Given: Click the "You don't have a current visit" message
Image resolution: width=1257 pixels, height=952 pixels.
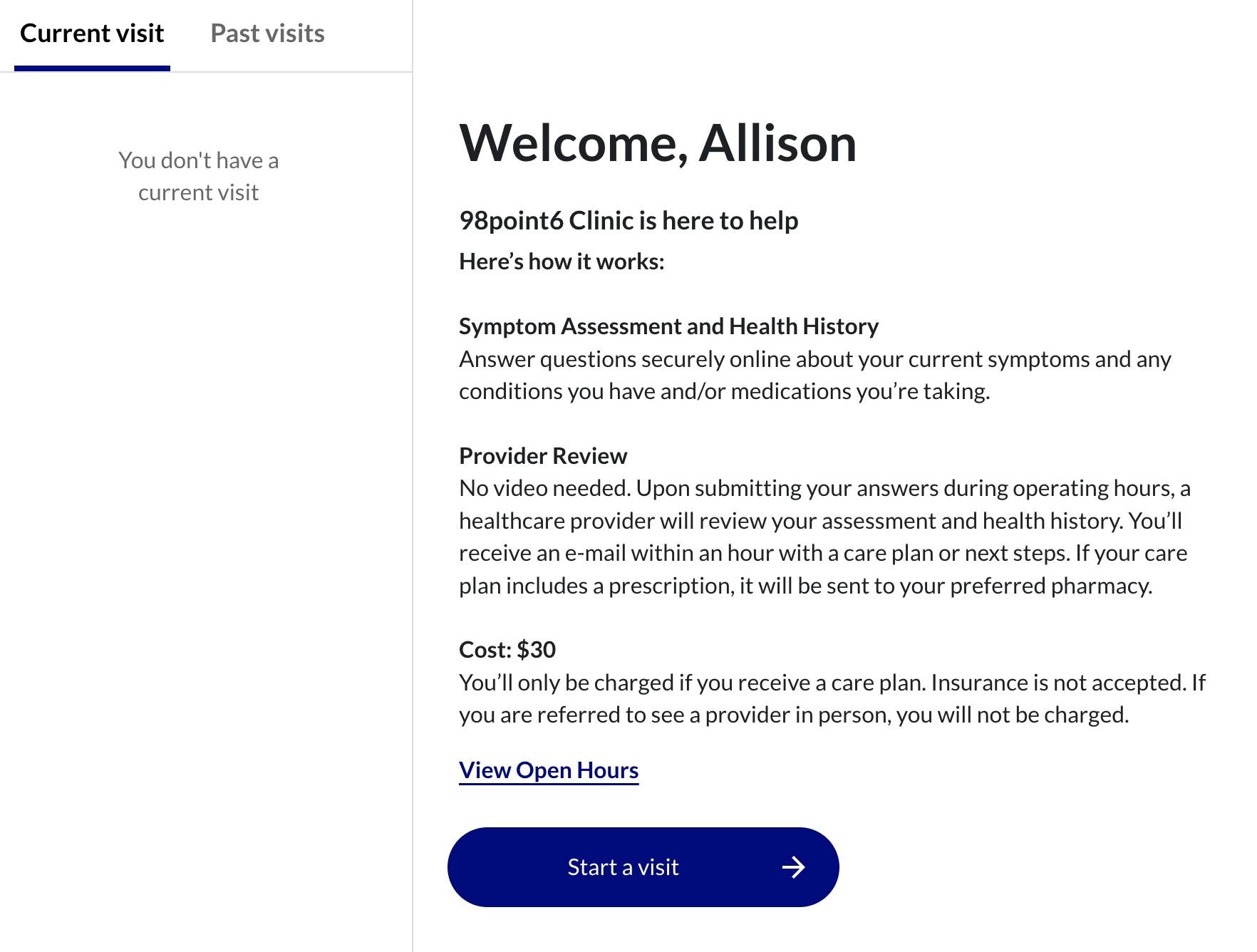Looking at the screenshot, I should [199, 176].
